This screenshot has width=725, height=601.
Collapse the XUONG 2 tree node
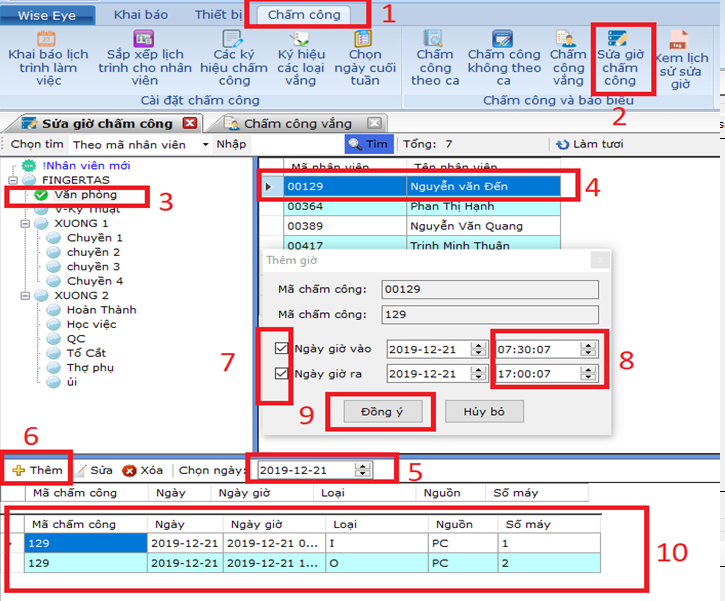(23, 296)
